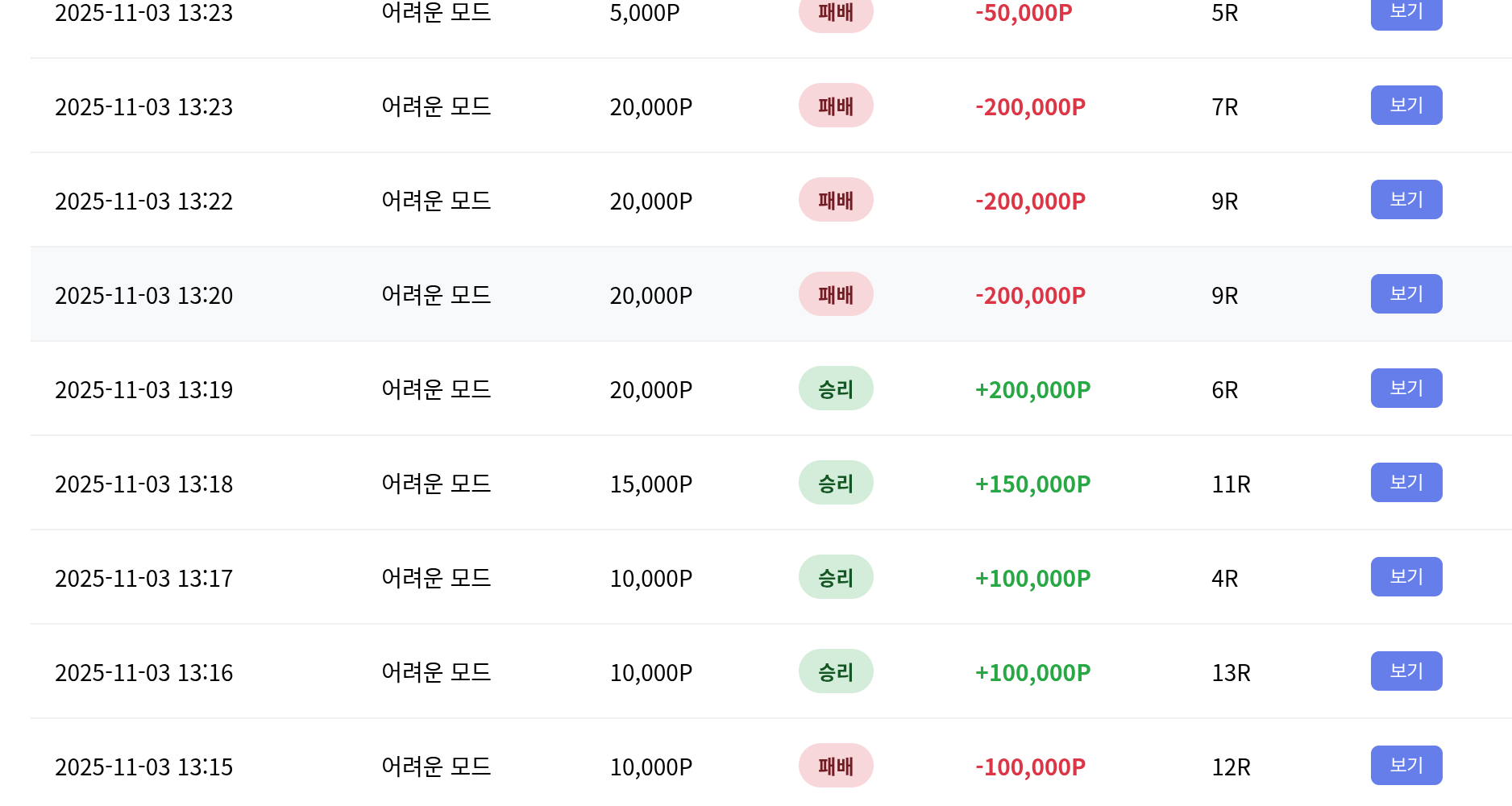Click the 15,000P bet amount
1512x806 pixels.
click(650, 484)
